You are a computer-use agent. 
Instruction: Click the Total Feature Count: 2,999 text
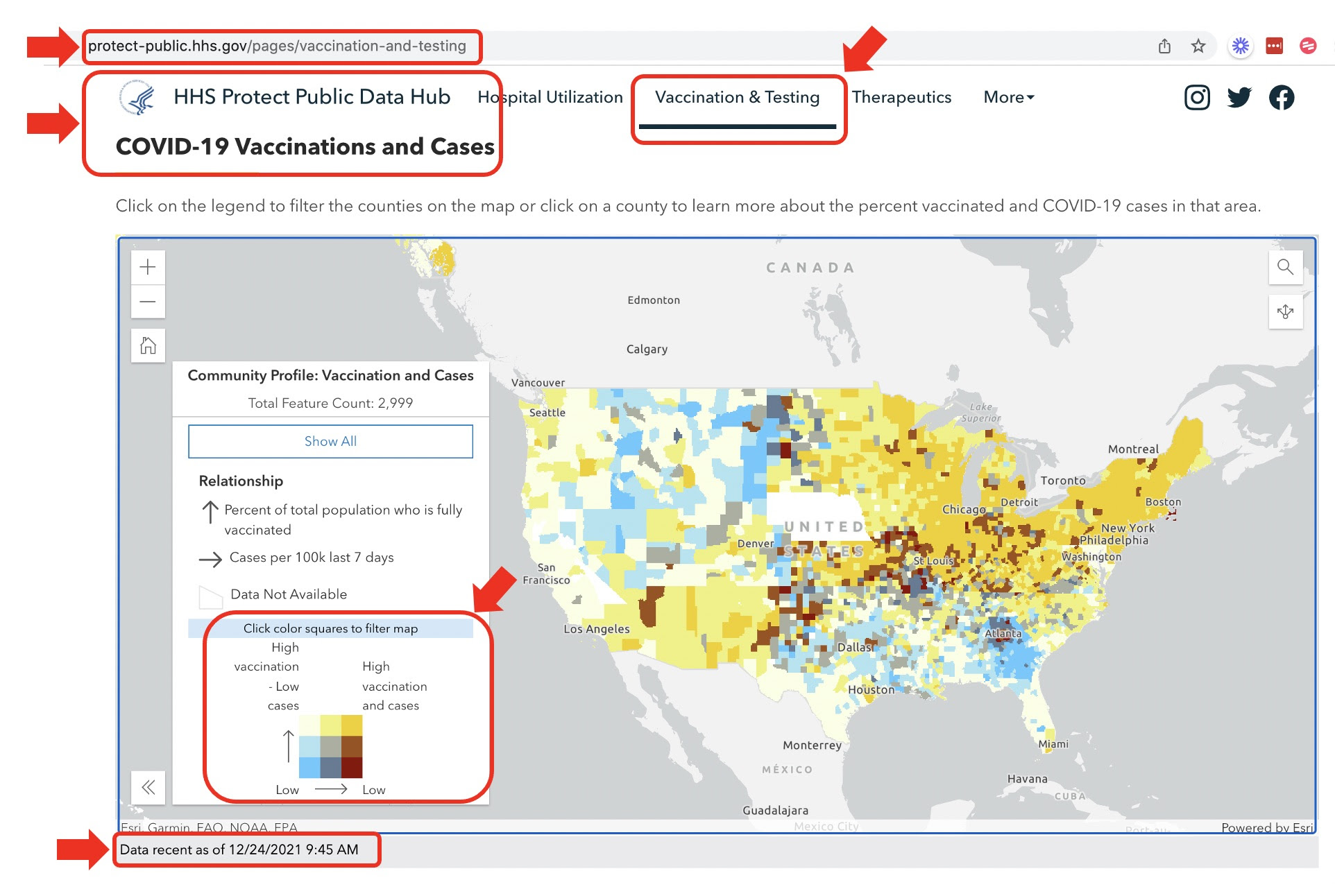(x=330, y=403)
